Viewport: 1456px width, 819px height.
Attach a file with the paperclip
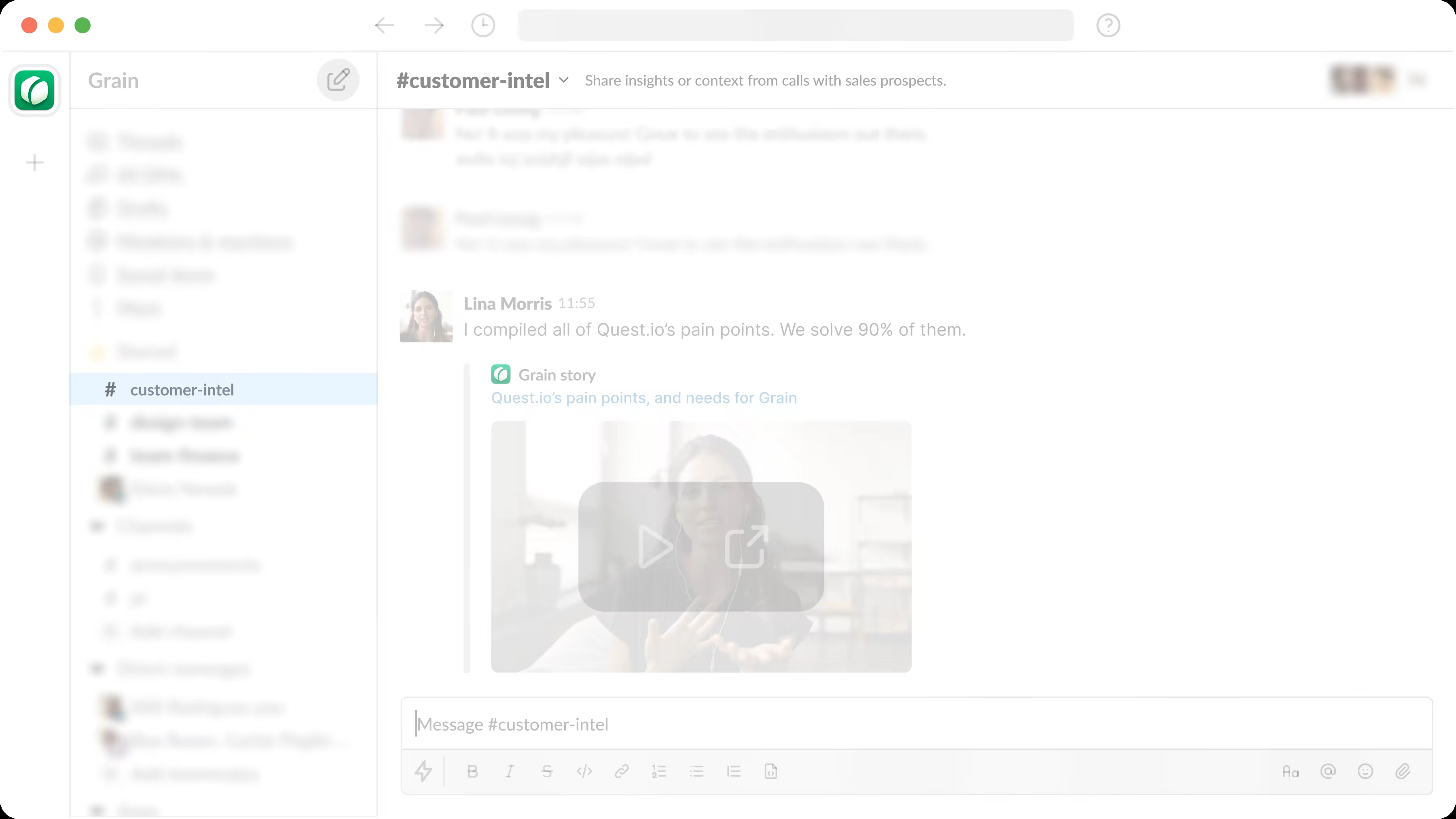tap(1402, 772)
